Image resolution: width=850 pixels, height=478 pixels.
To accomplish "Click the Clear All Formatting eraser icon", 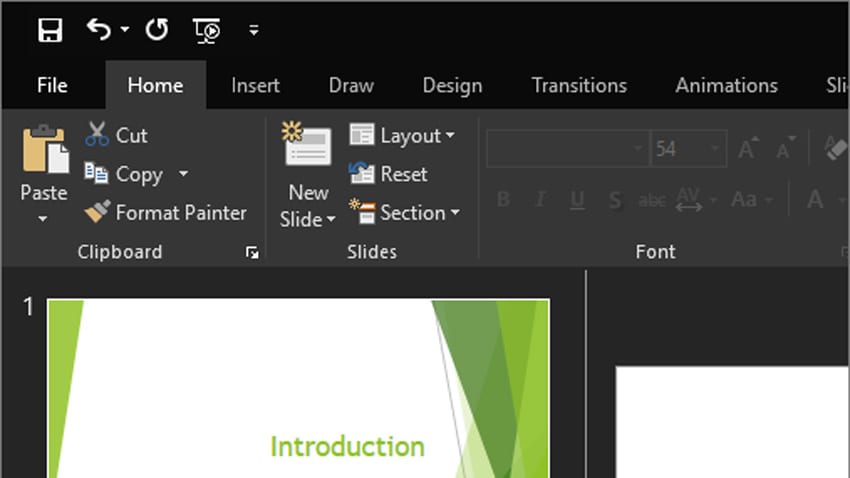I will [835, 148].
